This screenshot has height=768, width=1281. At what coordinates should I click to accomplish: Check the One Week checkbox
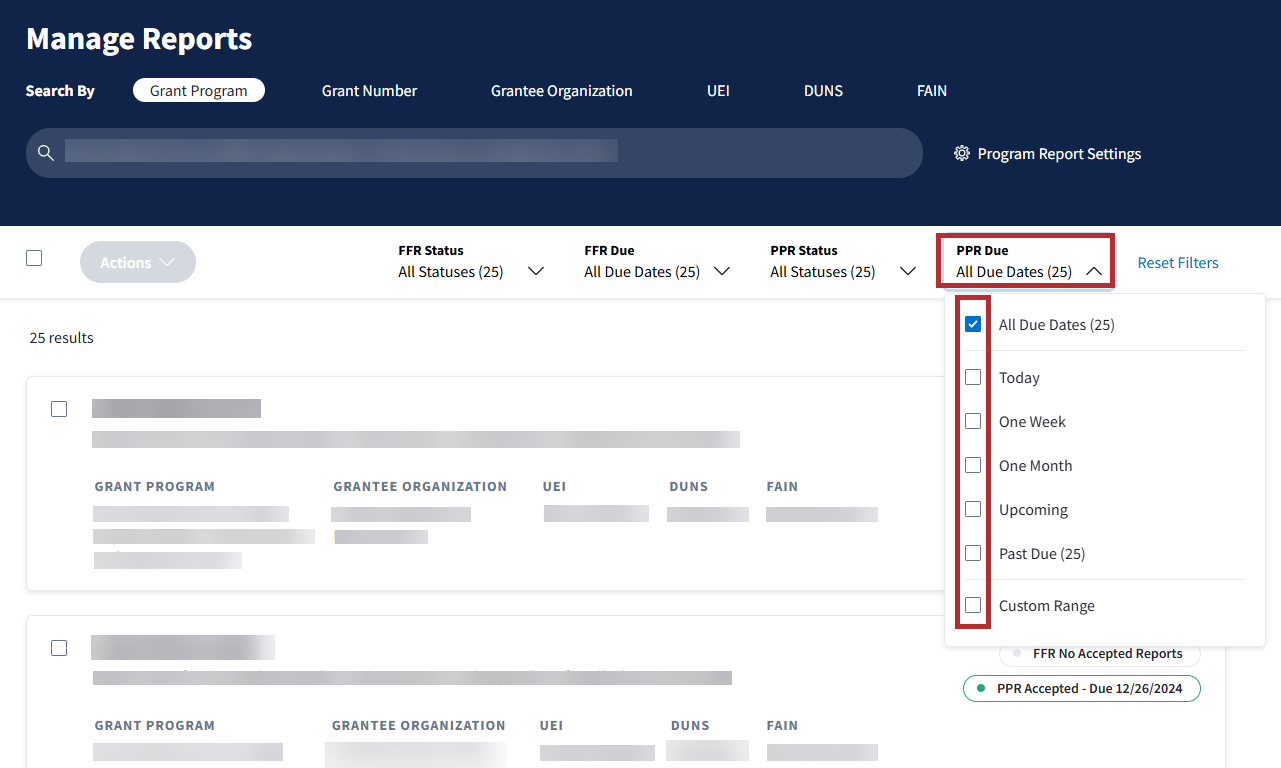[973, 422]
